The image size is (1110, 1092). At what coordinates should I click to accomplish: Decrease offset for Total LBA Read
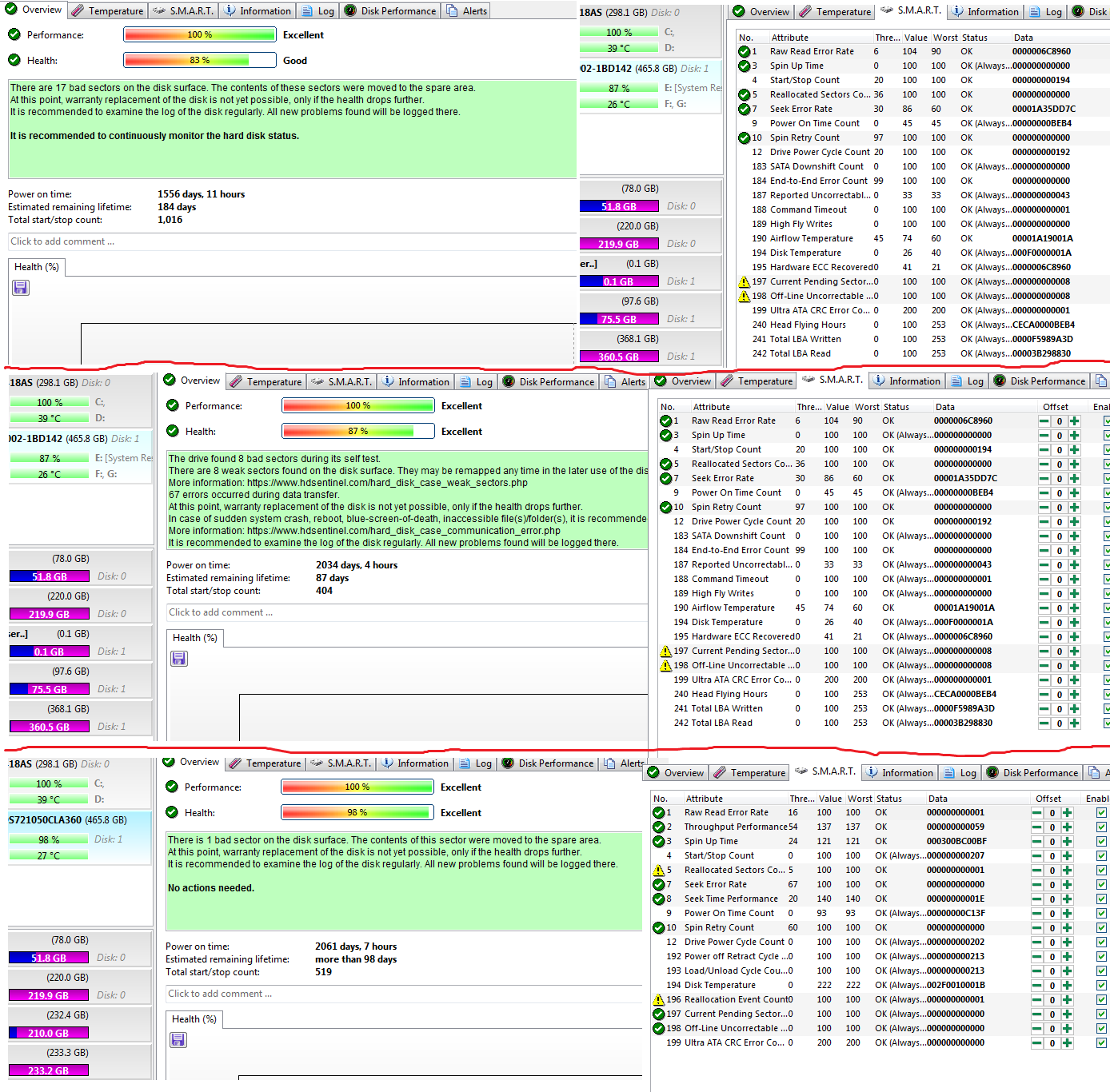click(x=1044, y=723)
